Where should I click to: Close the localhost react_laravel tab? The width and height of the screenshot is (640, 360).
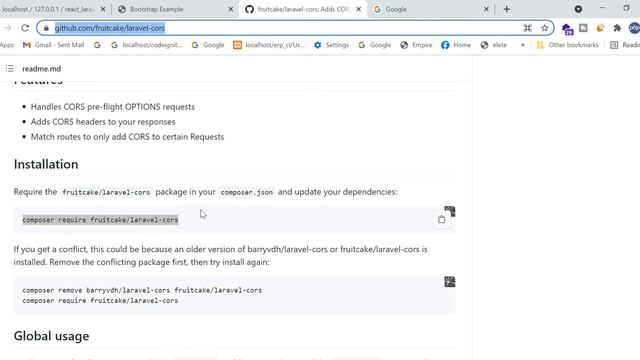103,9
